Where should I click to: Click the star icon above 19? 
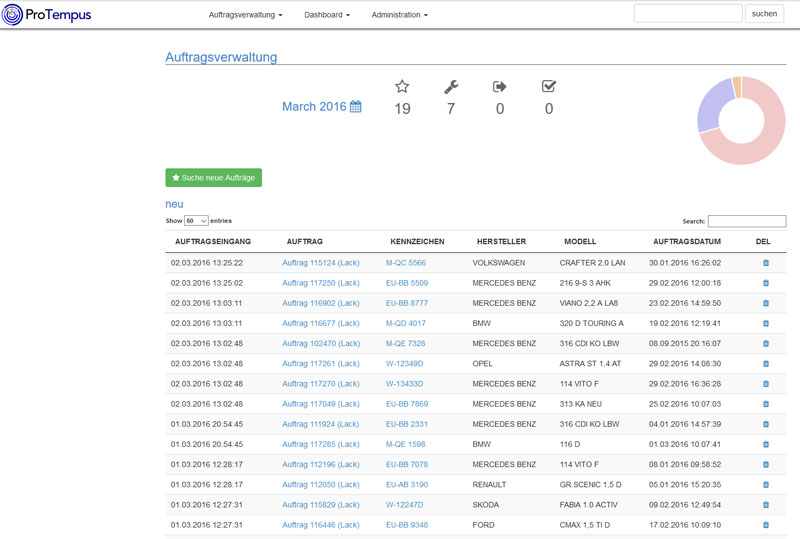pyautogui.click(x=402, y=86)
